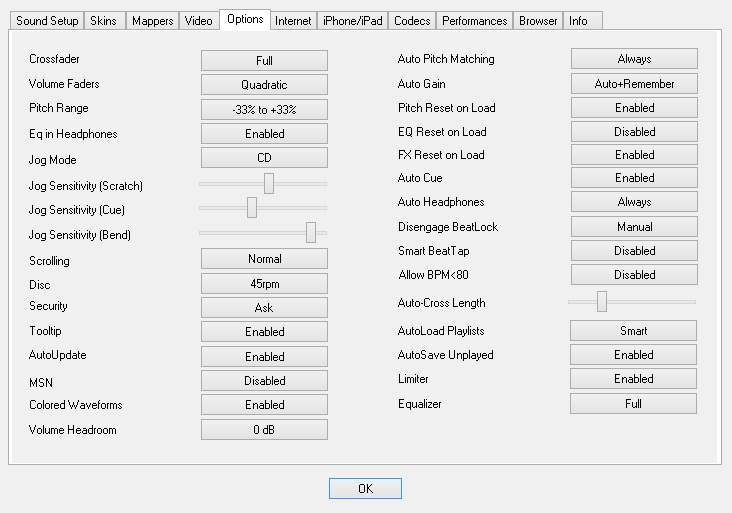Toggle the MSN Disabled setting
732x513 pixels.
coord(264,381)
